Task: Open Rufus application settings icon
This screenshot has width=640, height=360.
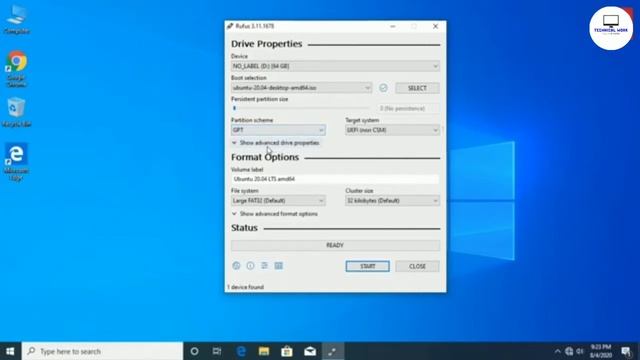Action: pos(264,266)
